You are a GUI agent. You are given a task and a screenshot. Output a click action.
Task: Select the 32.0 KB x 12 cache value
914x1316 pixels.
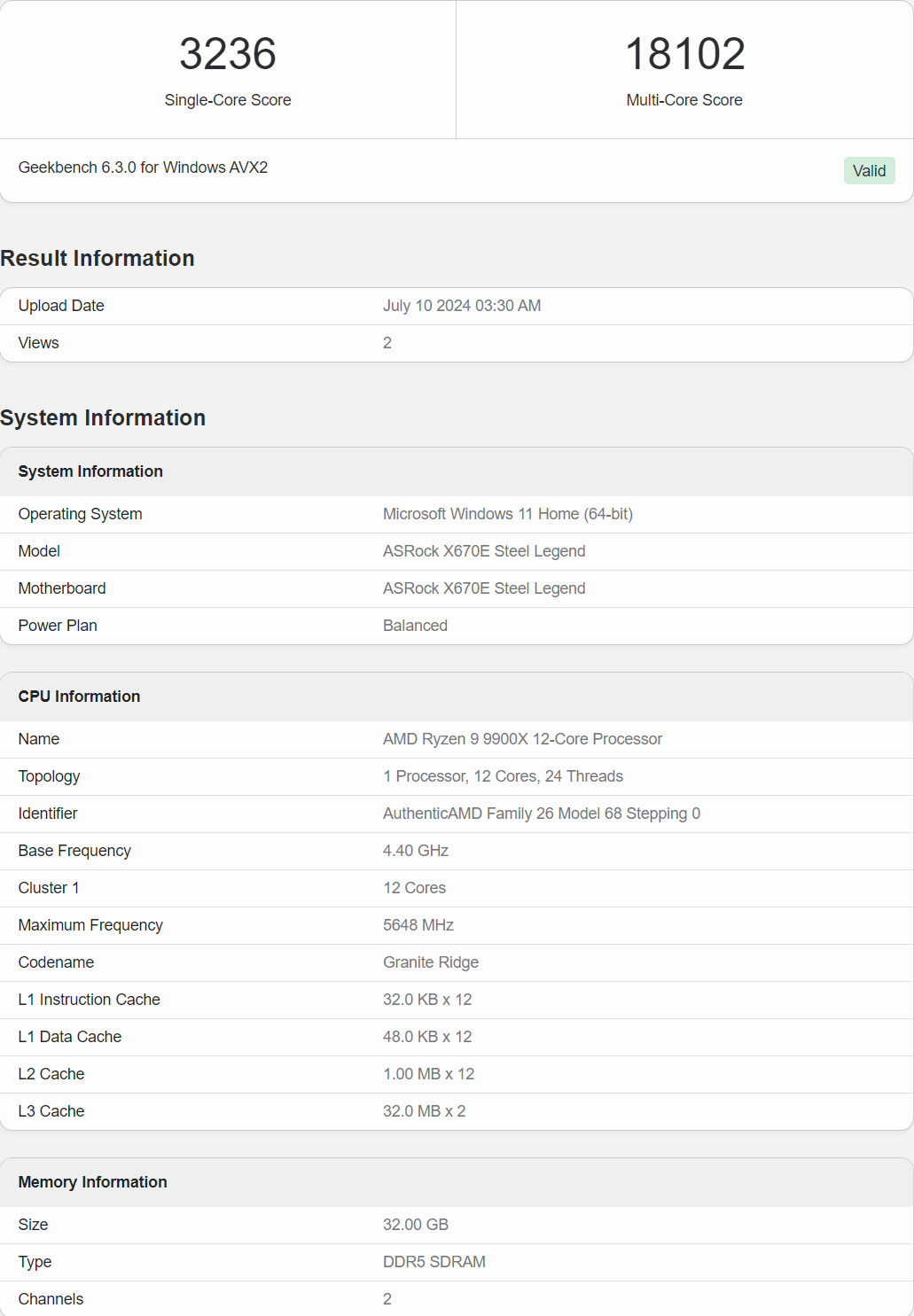tap(427, 1000)
